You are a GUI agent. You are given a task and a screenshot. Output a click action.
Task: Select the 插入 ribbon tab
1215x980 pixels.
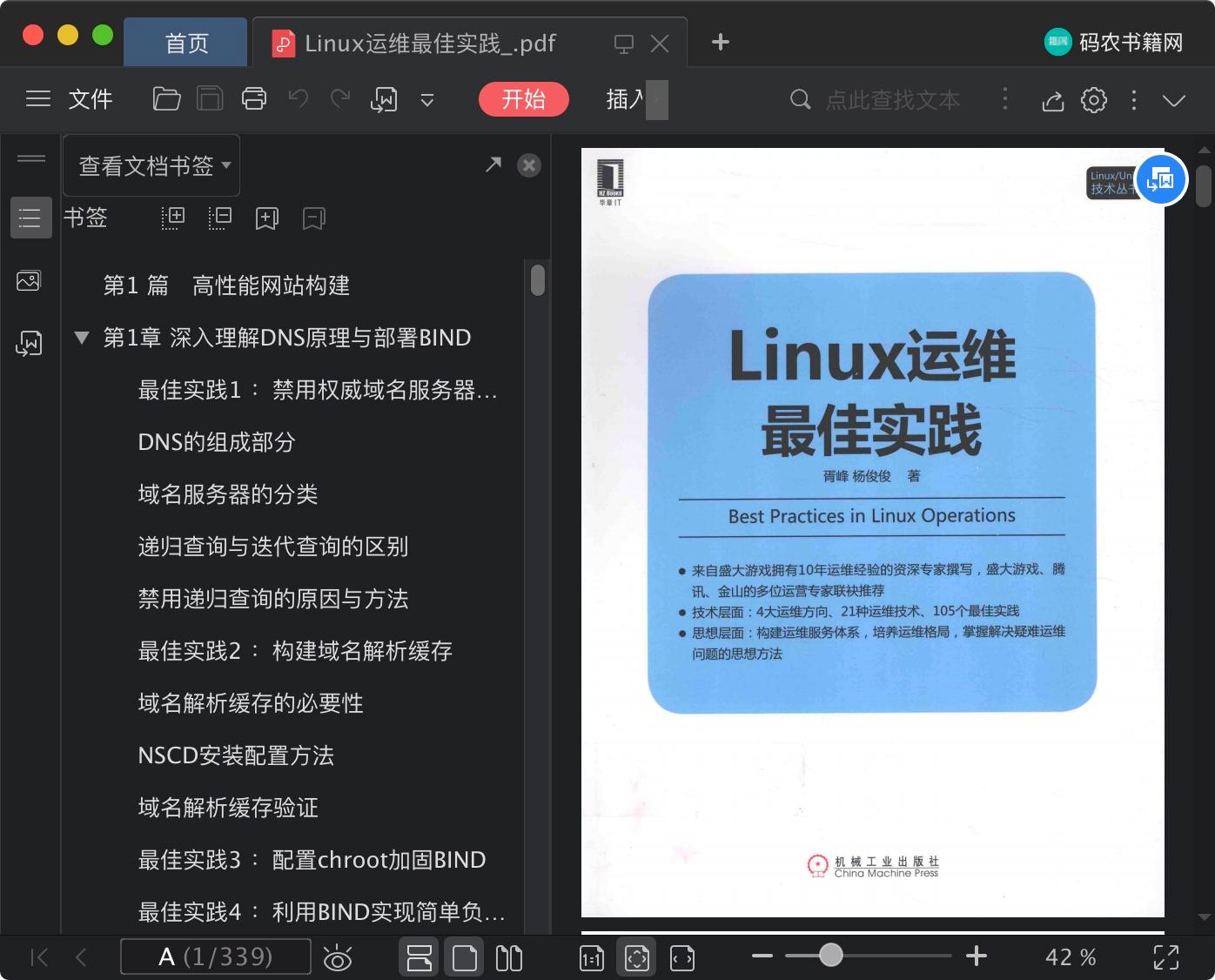click(626, 99)
